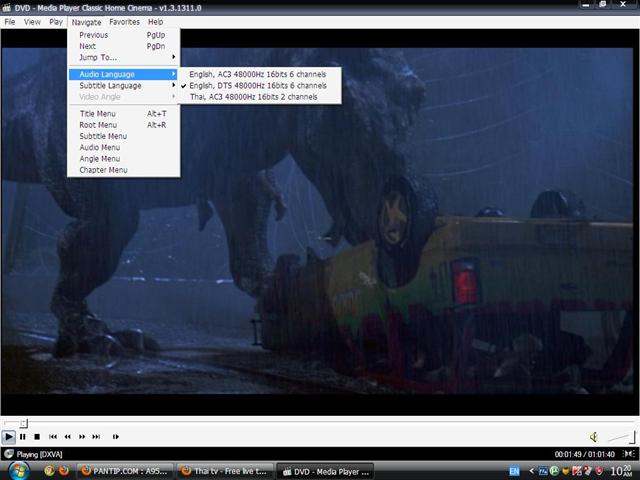Mute audio with the speaker icon
Screen dimensions: 640x480
click(x=593, y=437)
